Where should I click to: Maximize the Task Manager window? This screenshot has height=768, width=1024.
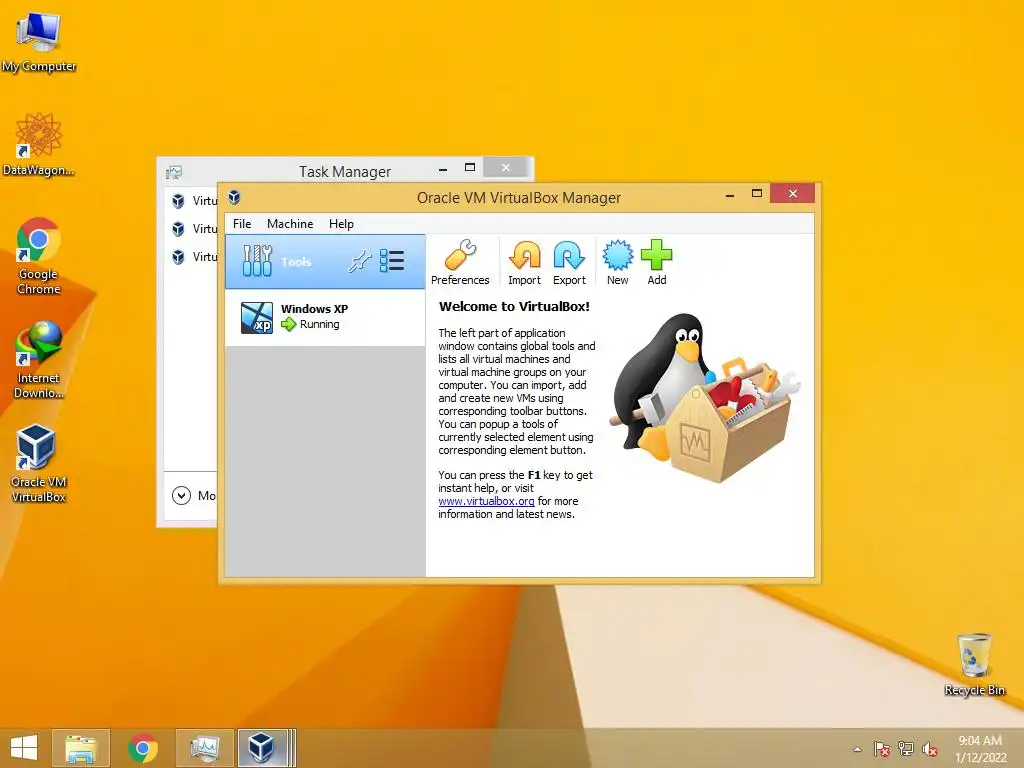tap(470, 168)
